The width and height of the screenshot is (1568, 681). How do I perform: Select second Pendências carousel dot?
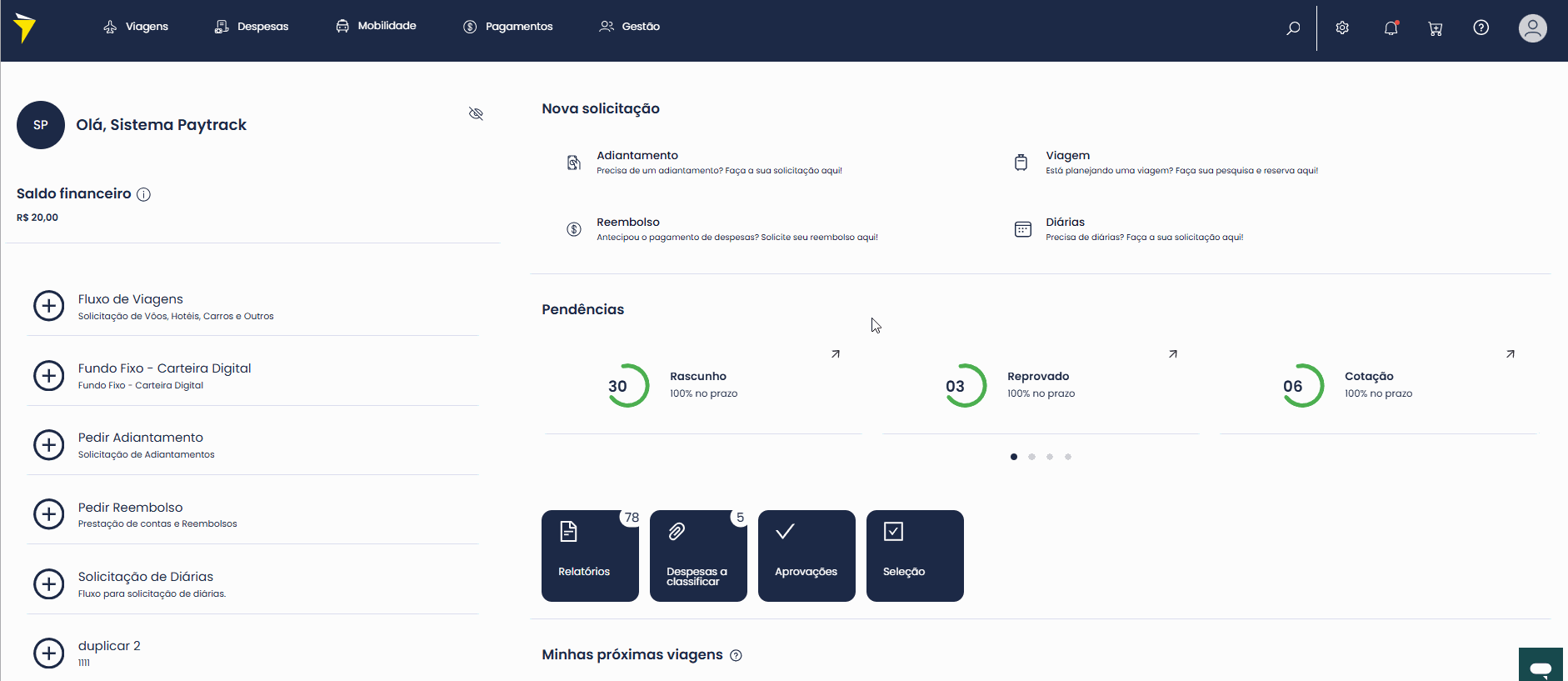pyautogui.click(x=1031, y=457)
